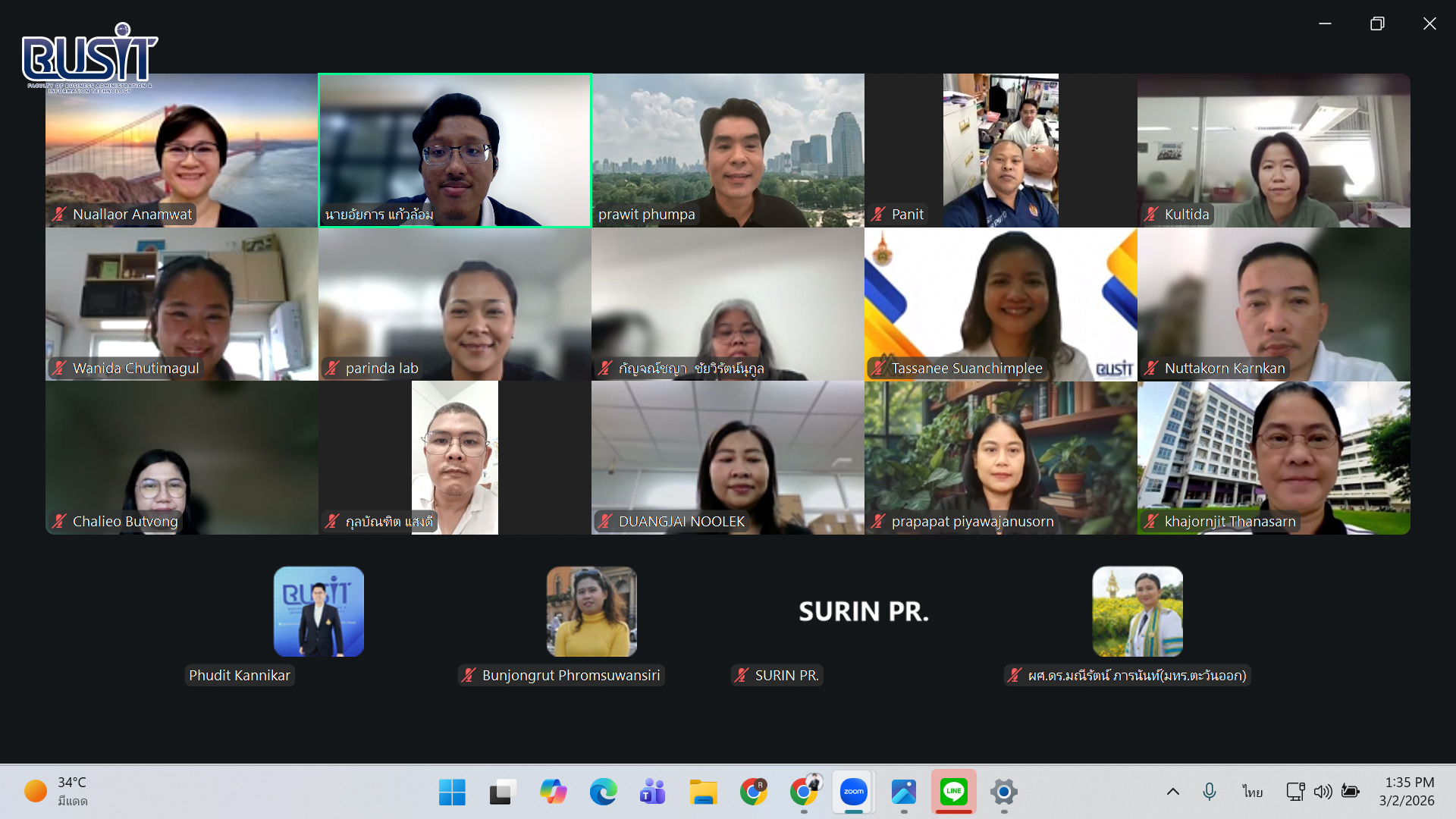Open the Start menu

click(453, 792)
